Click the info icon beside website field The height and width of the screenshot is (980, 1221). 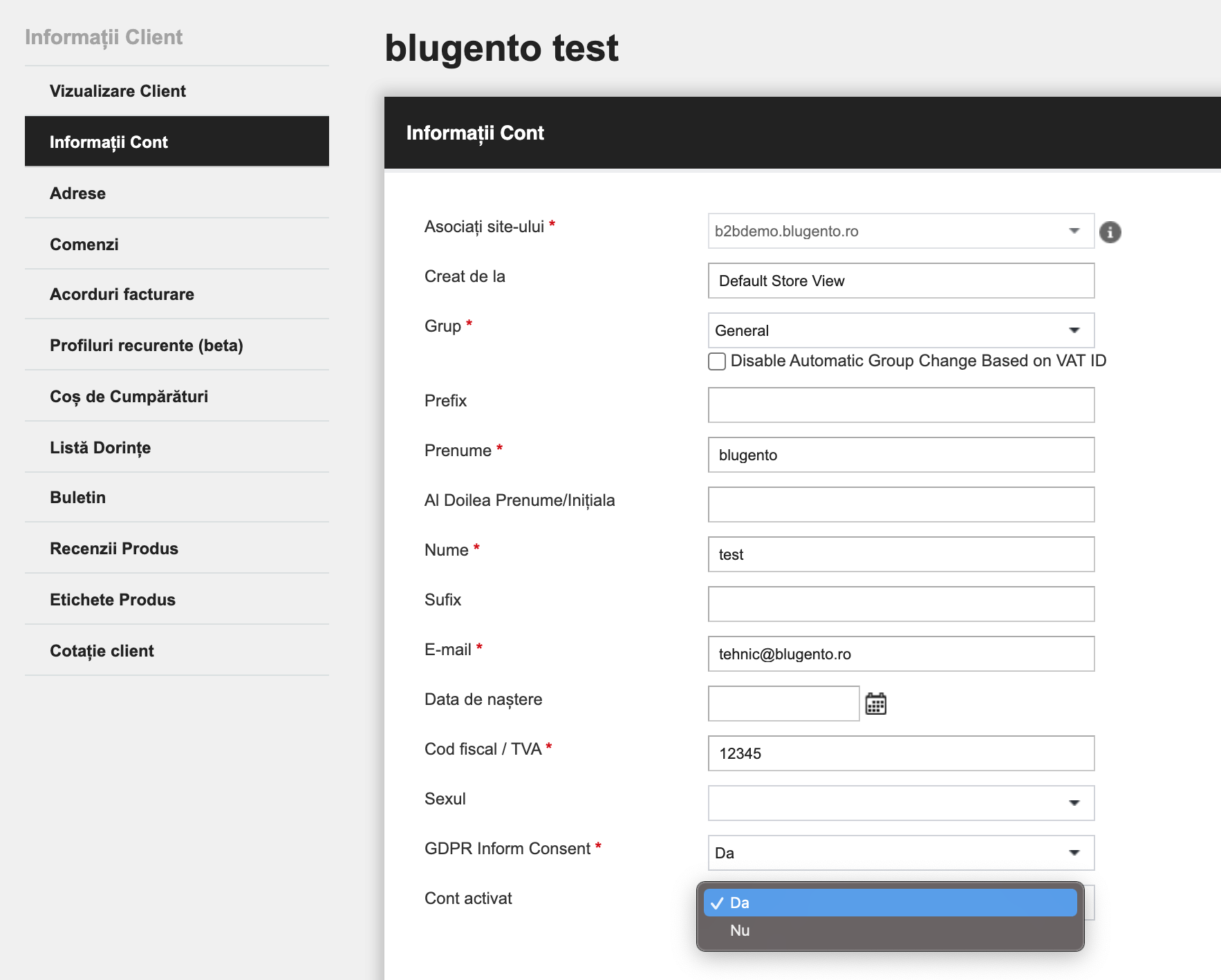pyautogui.click(x=1110, y=232)
